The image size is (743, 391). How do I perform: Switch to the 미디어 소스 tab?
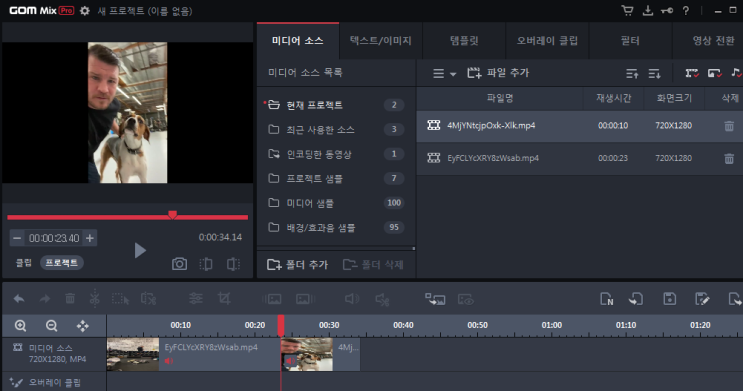pyautogui.click(x=298, y=41)
